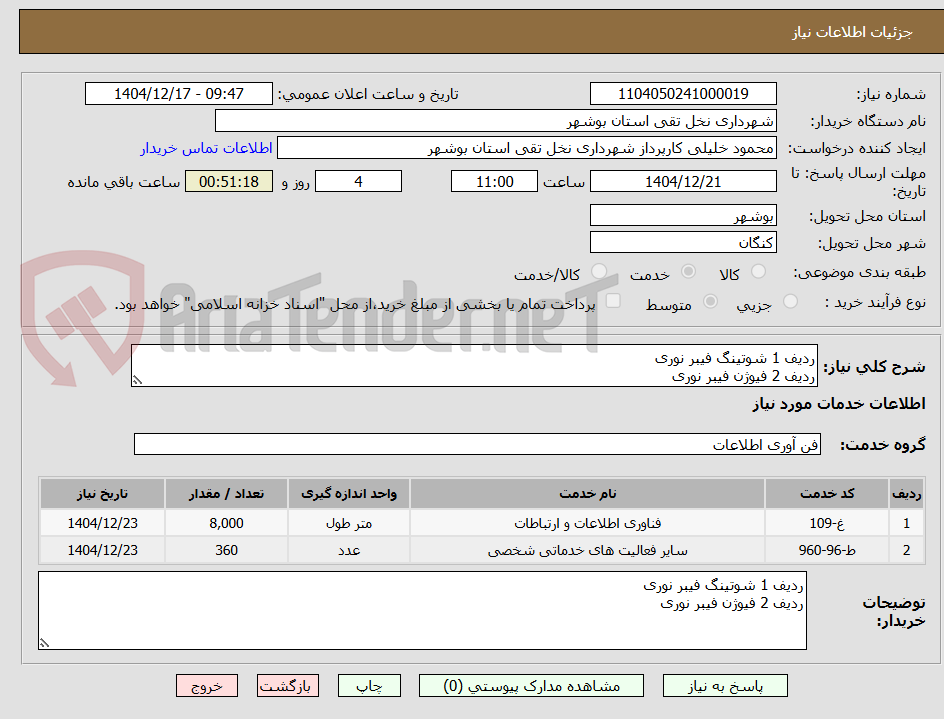Select the کالا/خدمت radio button
This screenshot has width=944, height=719.
pos(599,272)
